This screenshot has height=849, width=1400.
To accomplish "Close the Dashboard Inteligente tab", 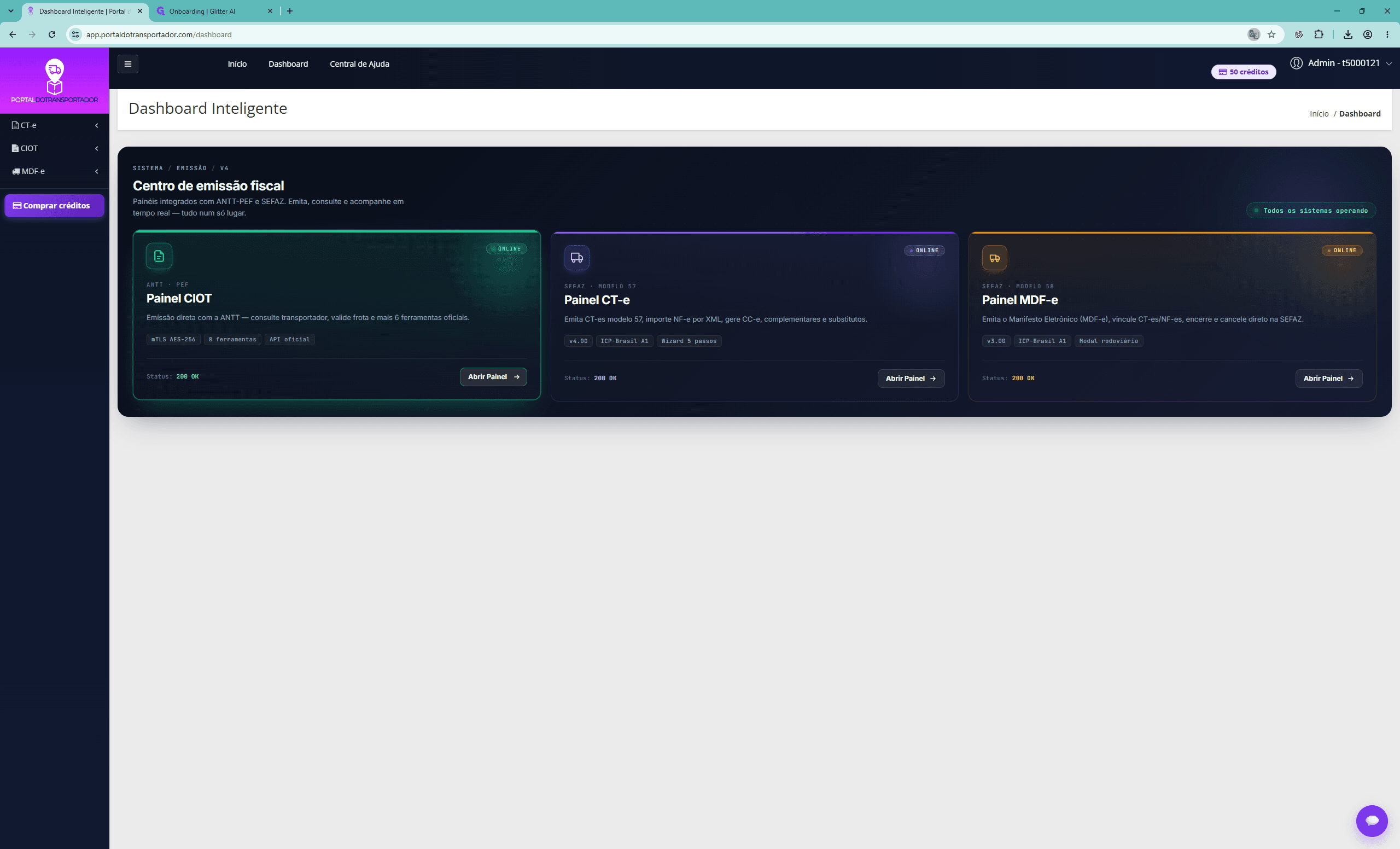I will pyautogui.click(x=140, y=11).
